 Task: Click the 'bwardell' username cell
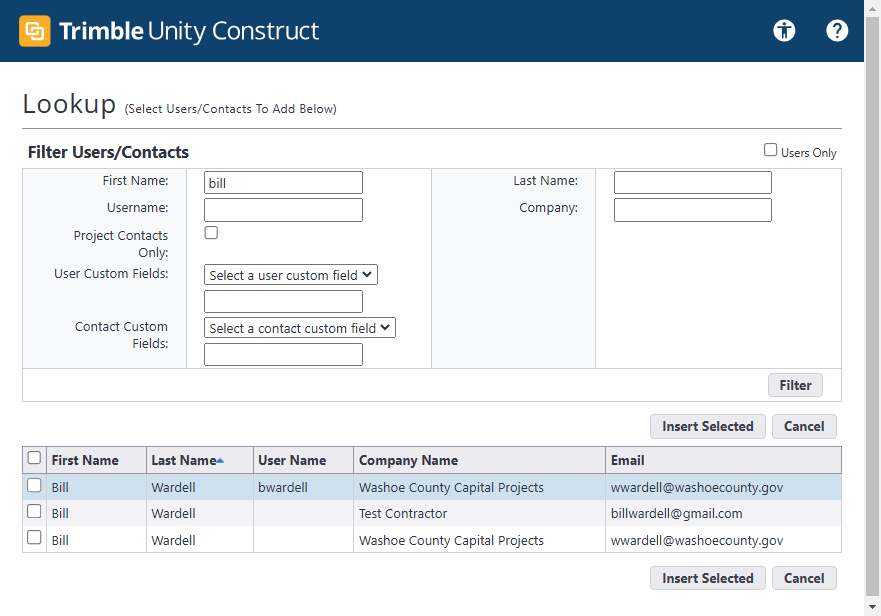(283, 487)
